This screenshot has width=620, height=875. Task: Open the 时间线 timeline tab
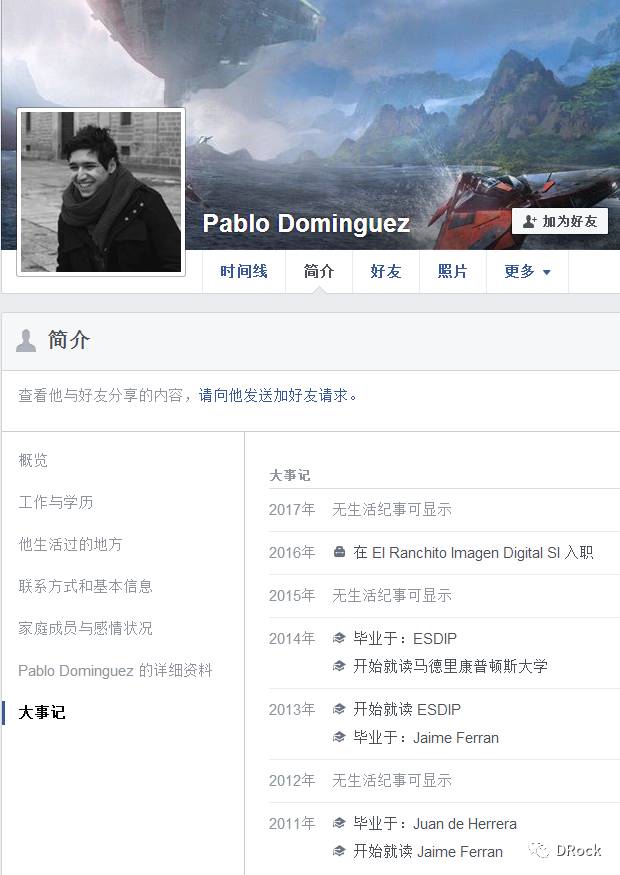click(x=244, y=271)
